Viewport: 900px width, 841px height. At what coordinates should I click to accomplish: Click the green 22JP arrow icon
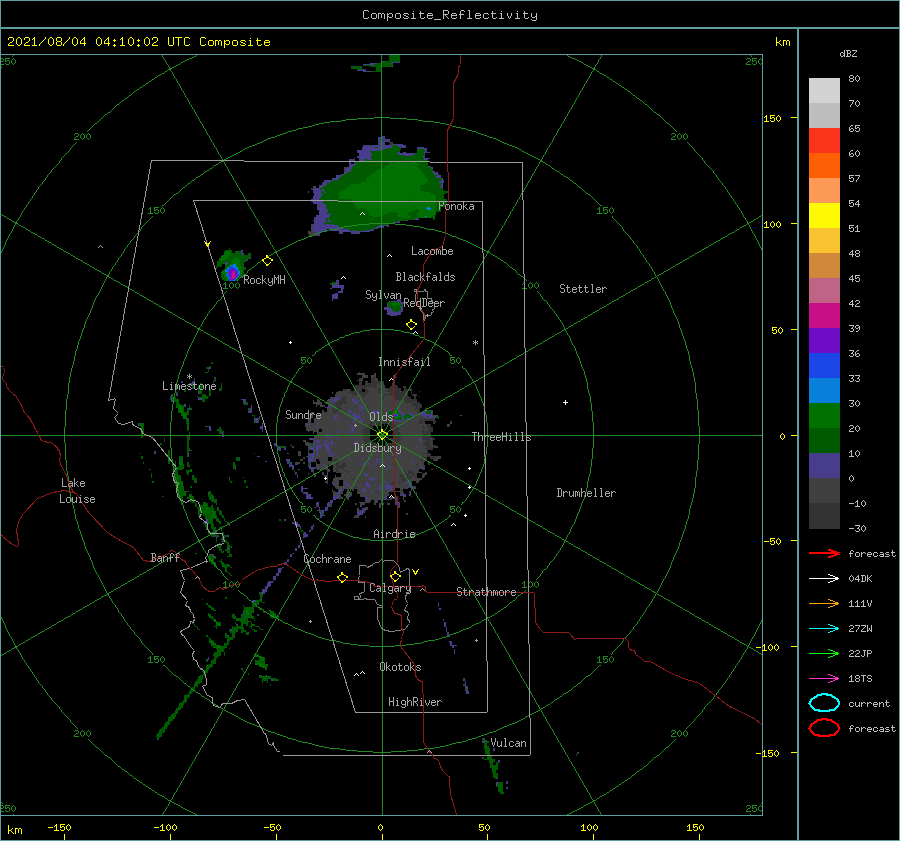coord(824,653)
